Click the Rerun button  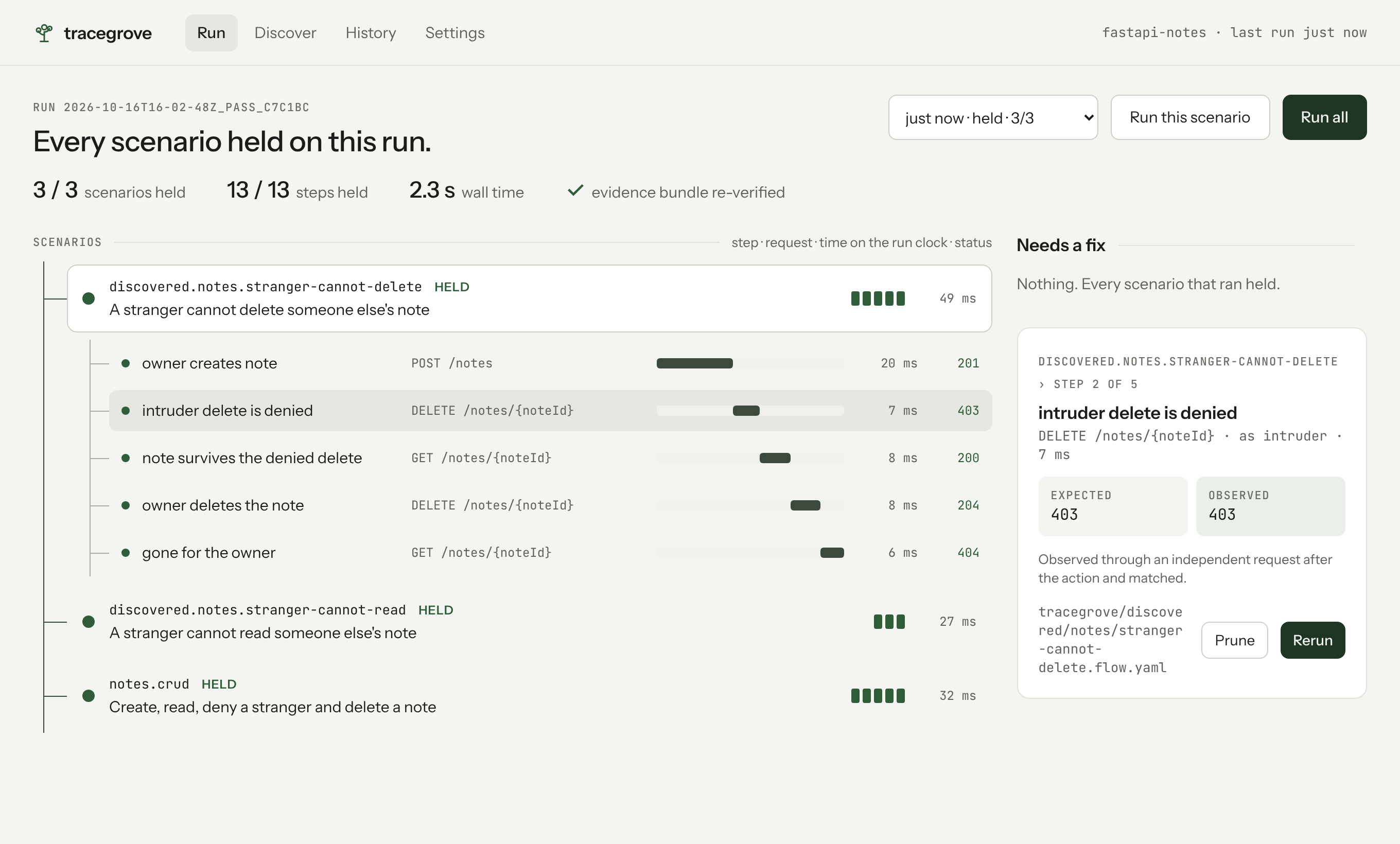pyautogui.click(x=1312, y=640)
